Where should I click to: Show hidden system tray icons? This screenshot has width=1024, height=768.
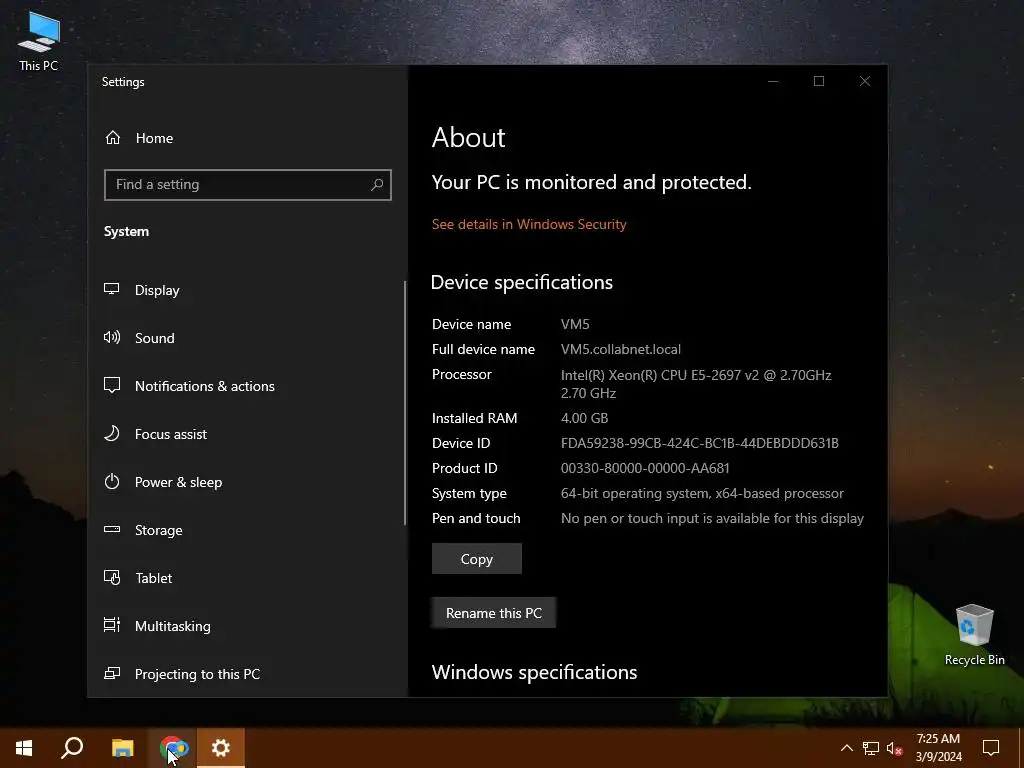point(846,748)
